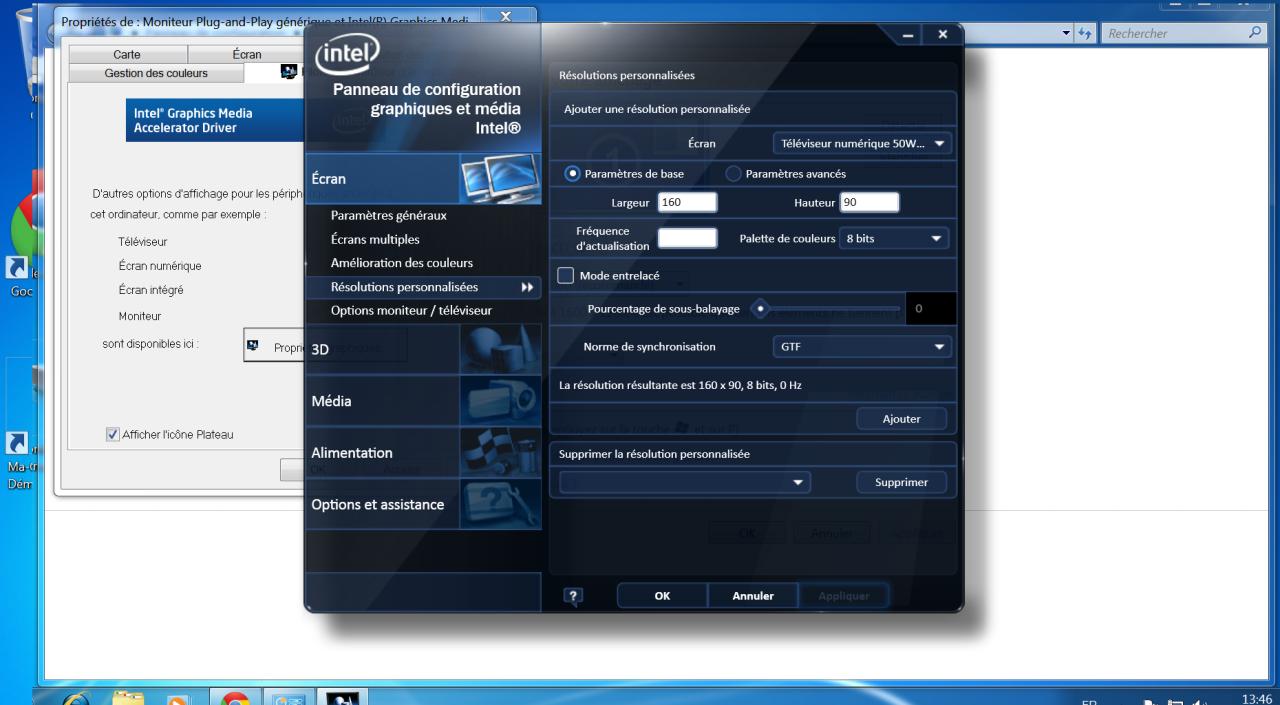Switch to Gestion des couleurs tab
This screenshot has width=1280, height=705.
tap(156, 73)
